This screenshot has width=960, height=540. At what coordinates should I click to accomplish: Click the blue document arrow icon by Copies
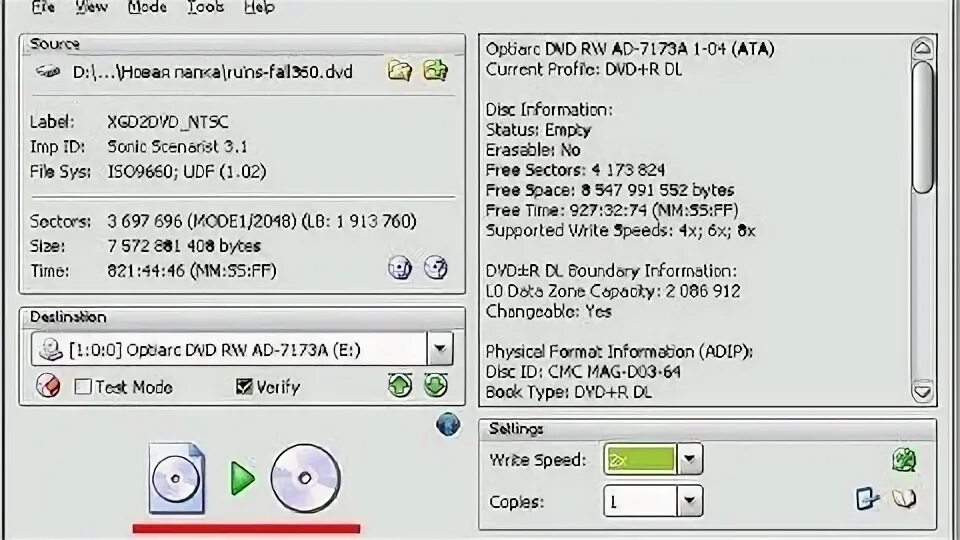[x=867, y=499]
